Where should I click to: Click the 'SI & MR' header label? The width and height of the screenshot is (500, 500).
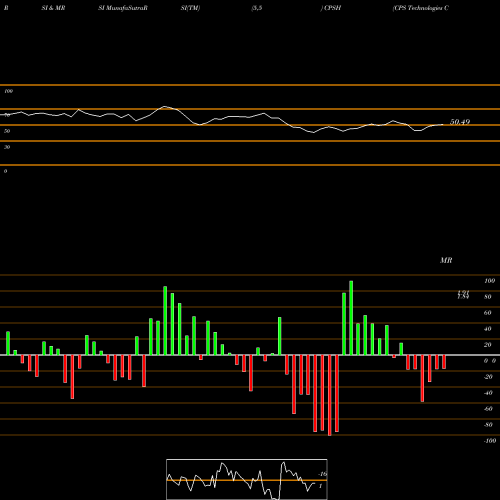tap(53, 8)
